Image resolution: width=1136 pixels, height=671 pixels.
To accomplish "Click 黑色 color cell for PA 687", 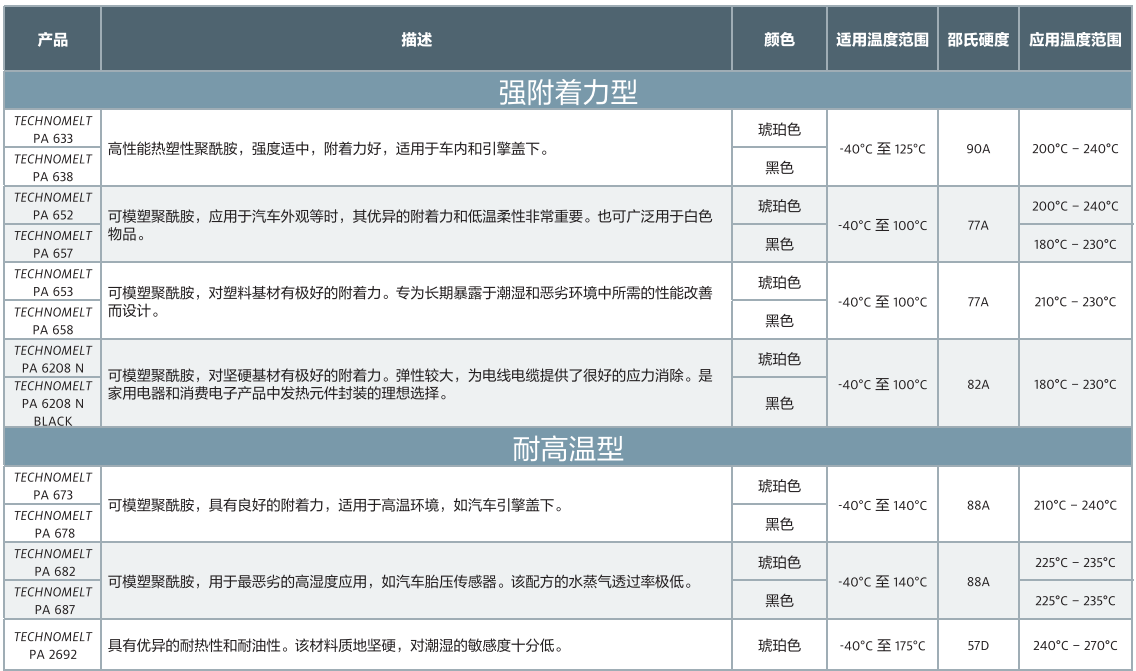I will tap(780, 601).
